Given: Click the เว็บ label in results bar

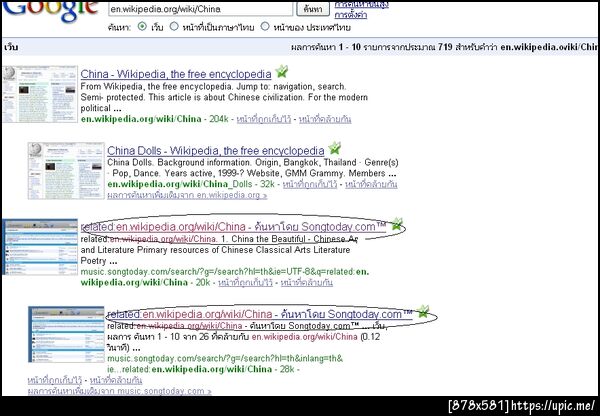Looking at the screenshot, I should 11,47.
